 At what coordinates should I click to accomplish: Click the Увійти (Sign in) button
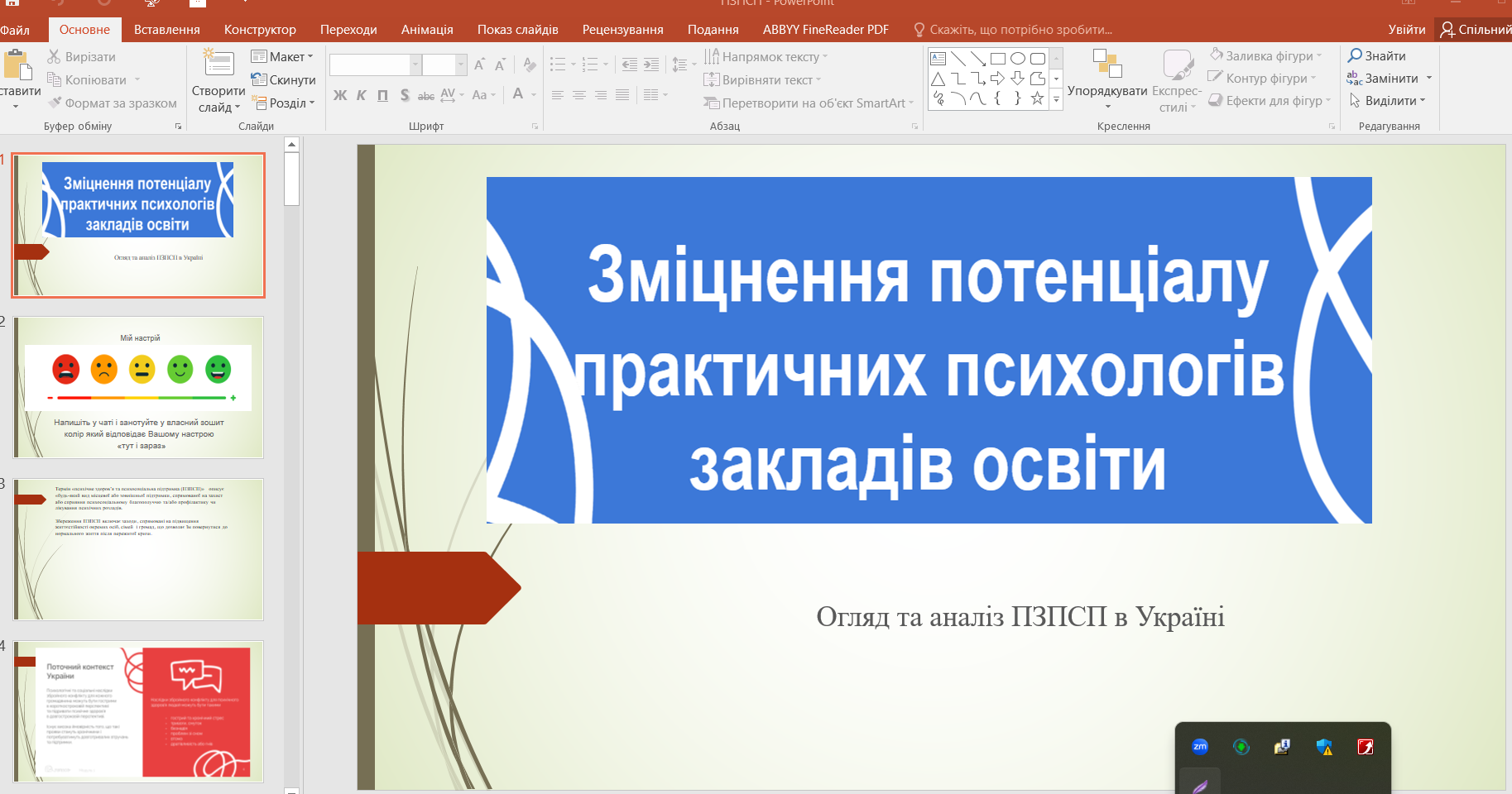[x=1406, y=30]
